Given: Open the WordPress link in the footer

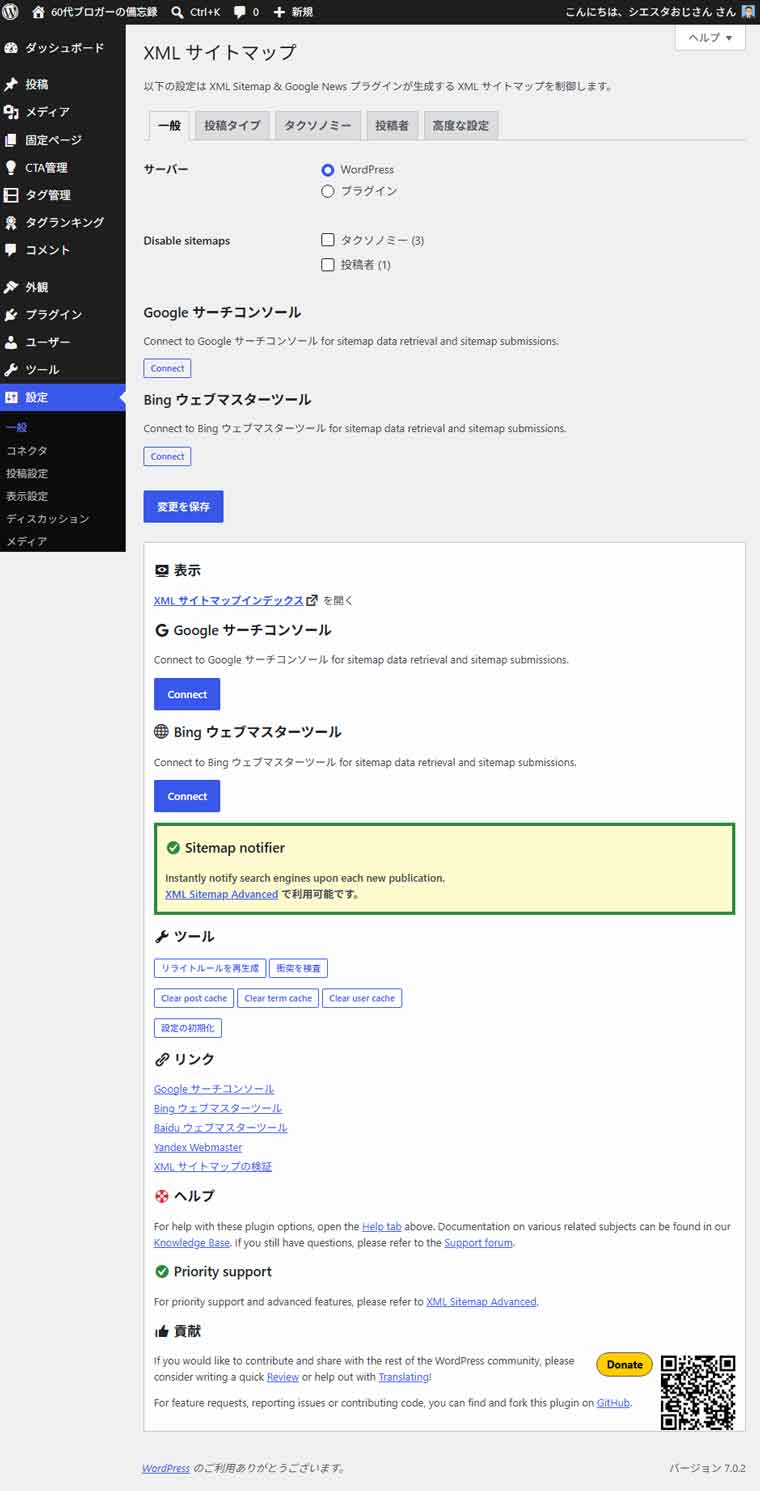Looking at the screenshot, I should click(x=166, y=1468).
